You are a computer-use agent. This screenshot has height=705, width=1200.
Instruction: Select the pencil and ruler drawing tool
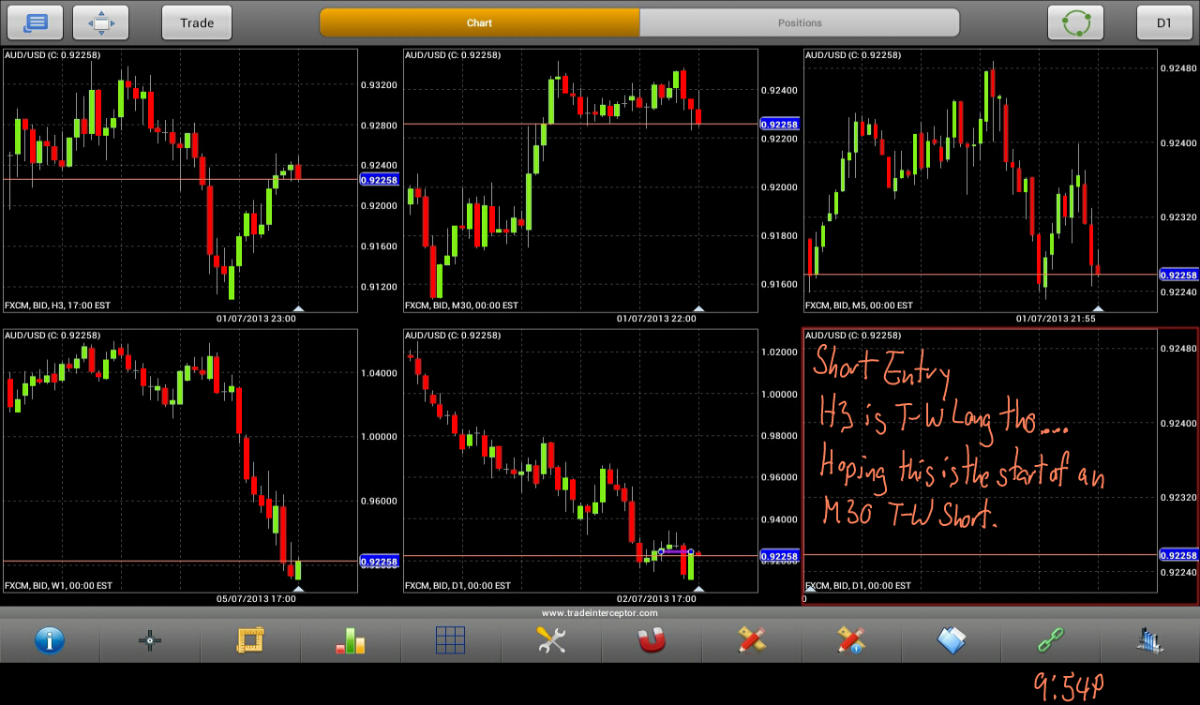[x=751, y=640]
